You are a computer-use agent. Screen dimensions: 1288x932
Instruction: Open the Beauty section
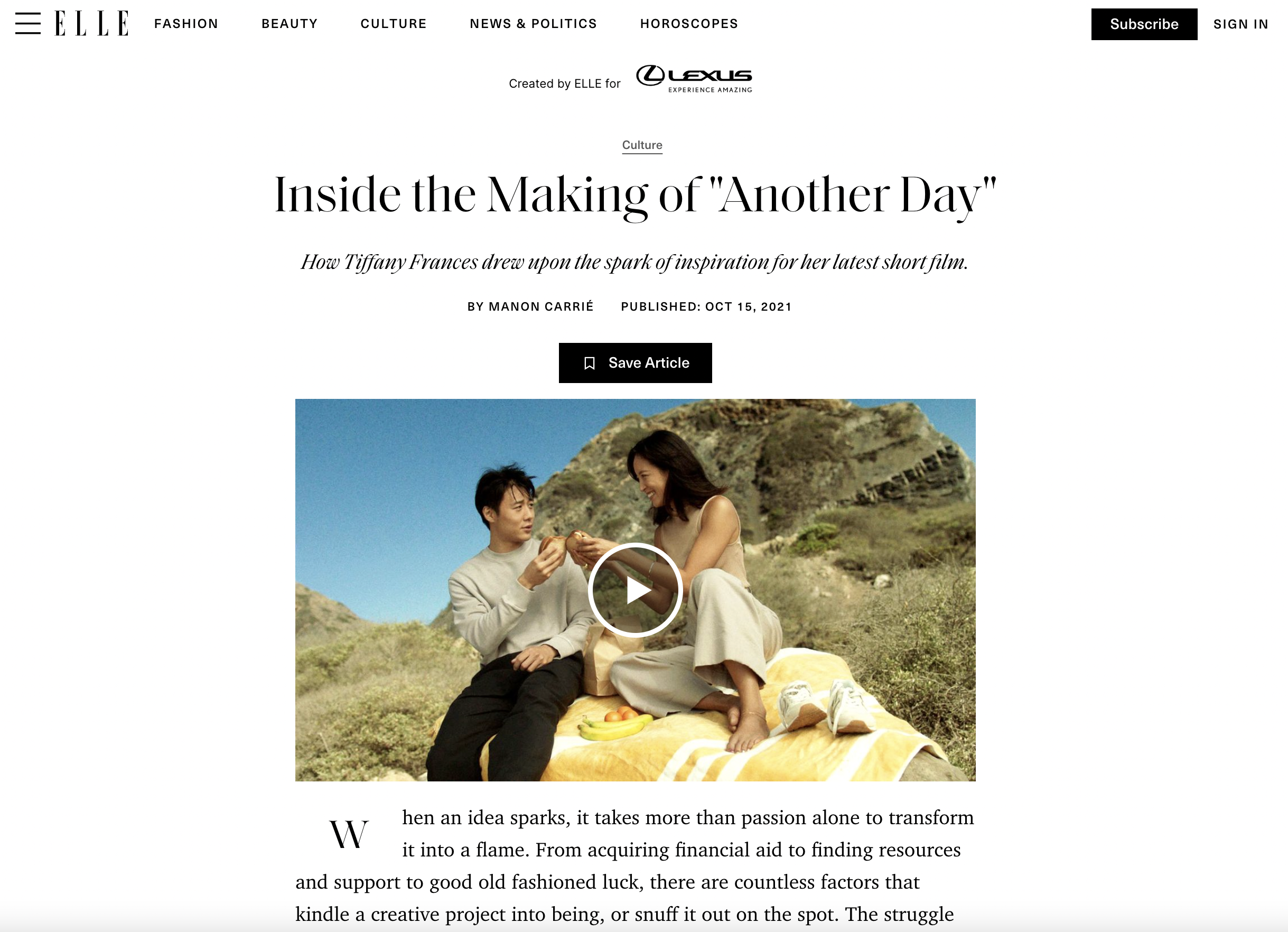point(290,24)
